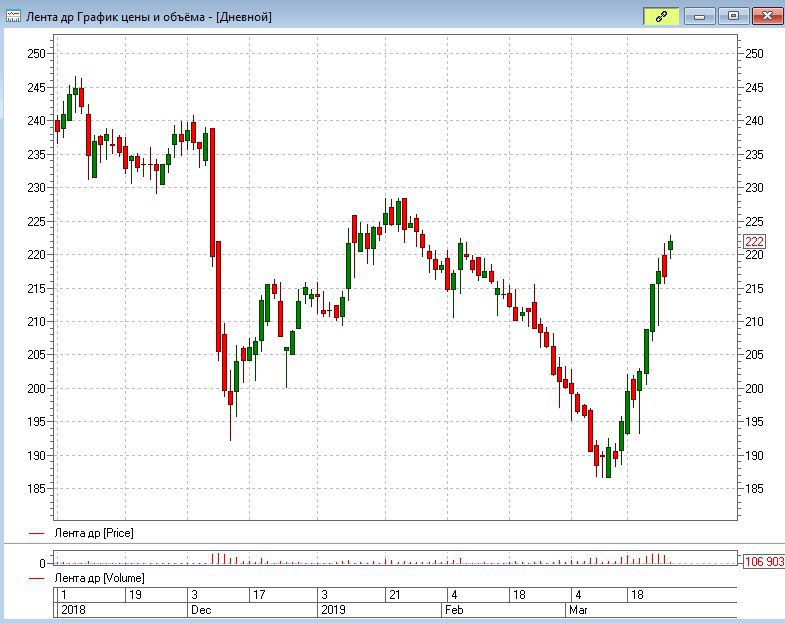
Task: Click the yellow link-chain icon button
Action: tap(661, 17)
